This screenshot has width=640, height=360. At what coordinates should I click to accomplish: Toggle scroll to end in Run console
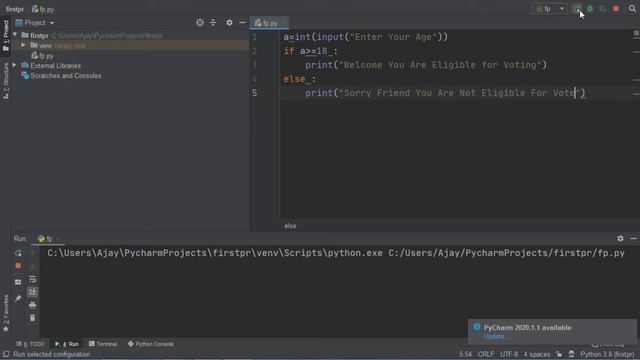pos(33,292)
